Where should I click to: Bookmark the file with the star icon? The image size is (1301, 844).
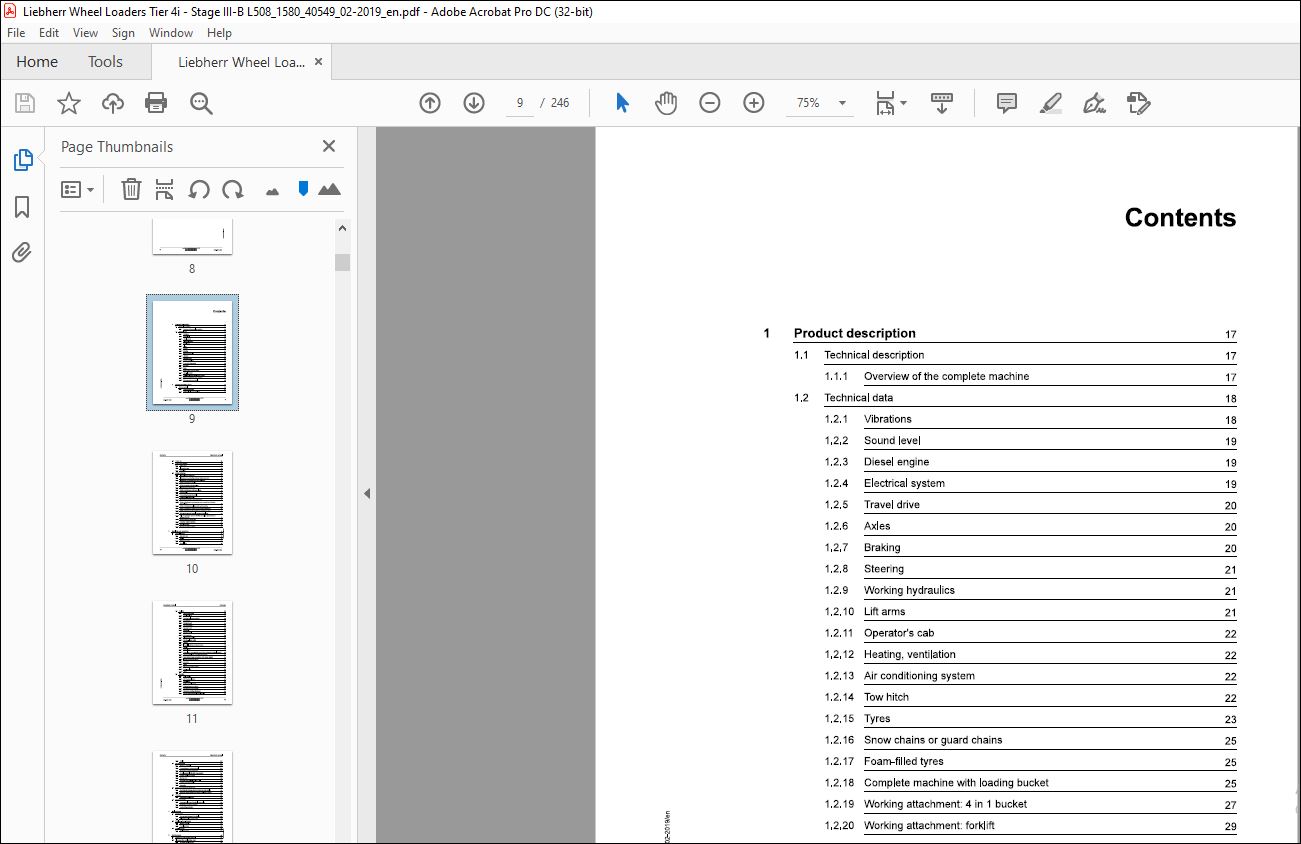(x=69, y=103)
